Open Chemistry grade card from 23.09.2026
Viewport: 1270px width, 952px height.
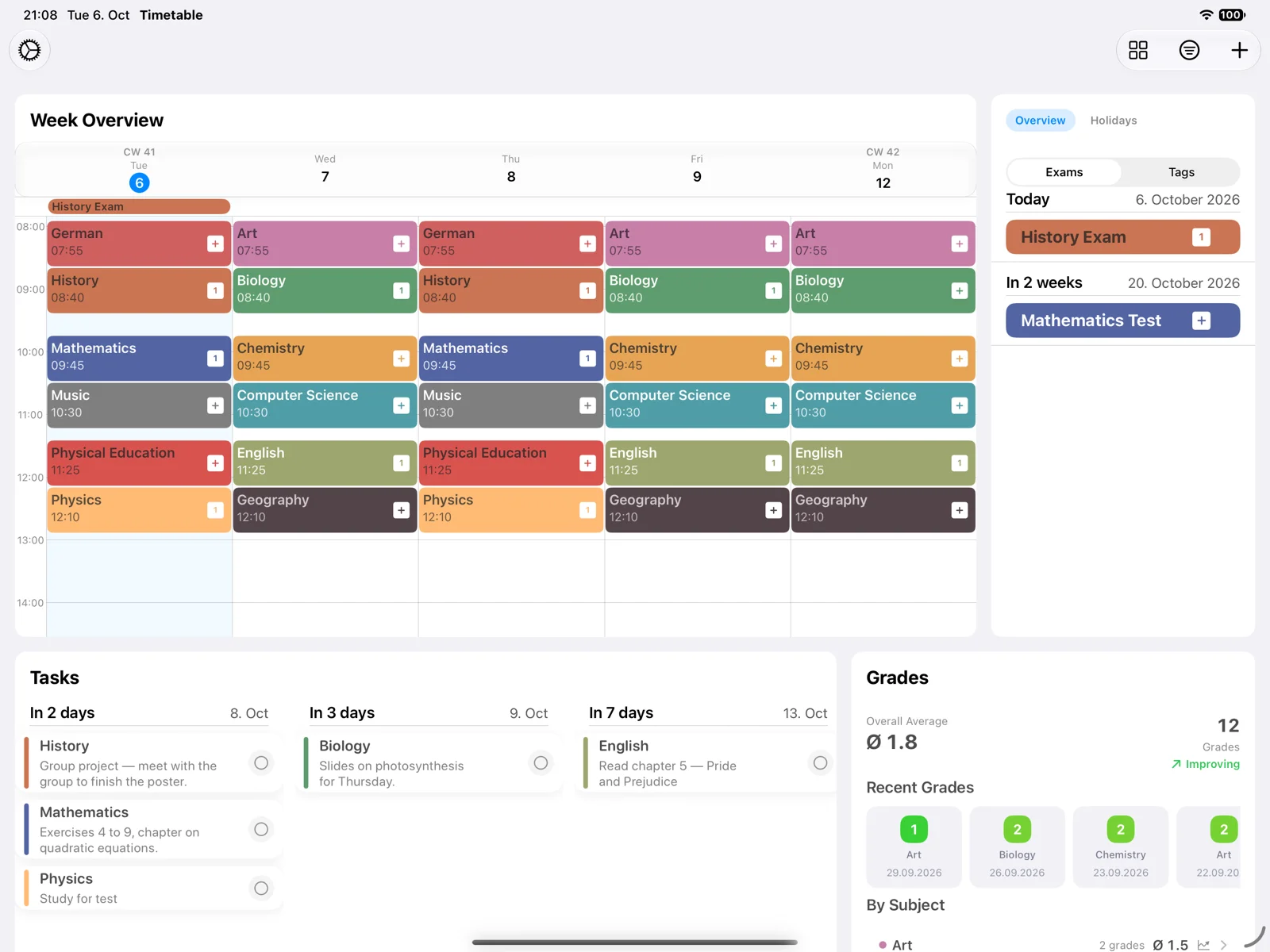(x=1120, y=847)
